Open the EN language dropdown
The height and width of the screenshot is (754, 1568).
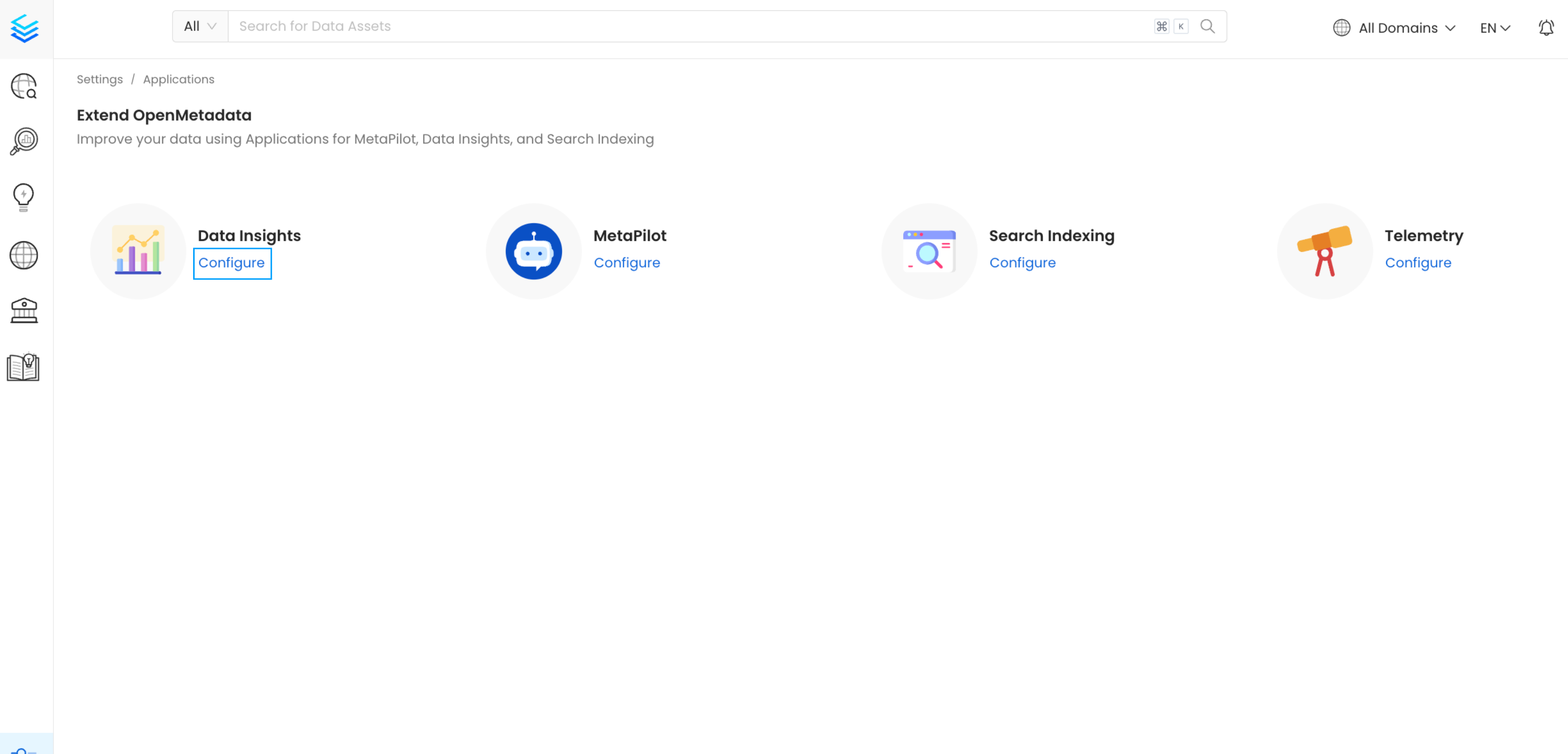coord(1494,28)
